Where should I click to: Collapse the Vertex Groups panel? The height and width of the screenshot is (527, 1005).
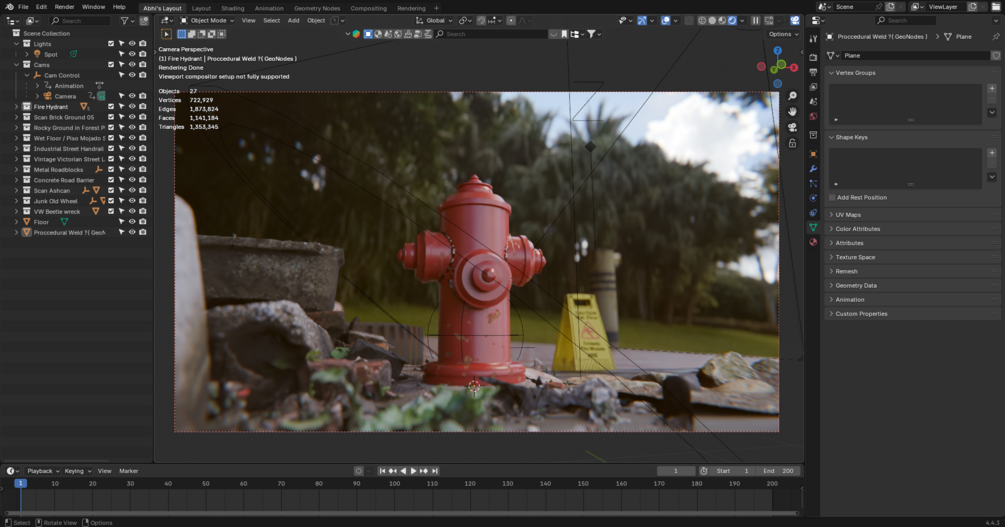point(855,72)
